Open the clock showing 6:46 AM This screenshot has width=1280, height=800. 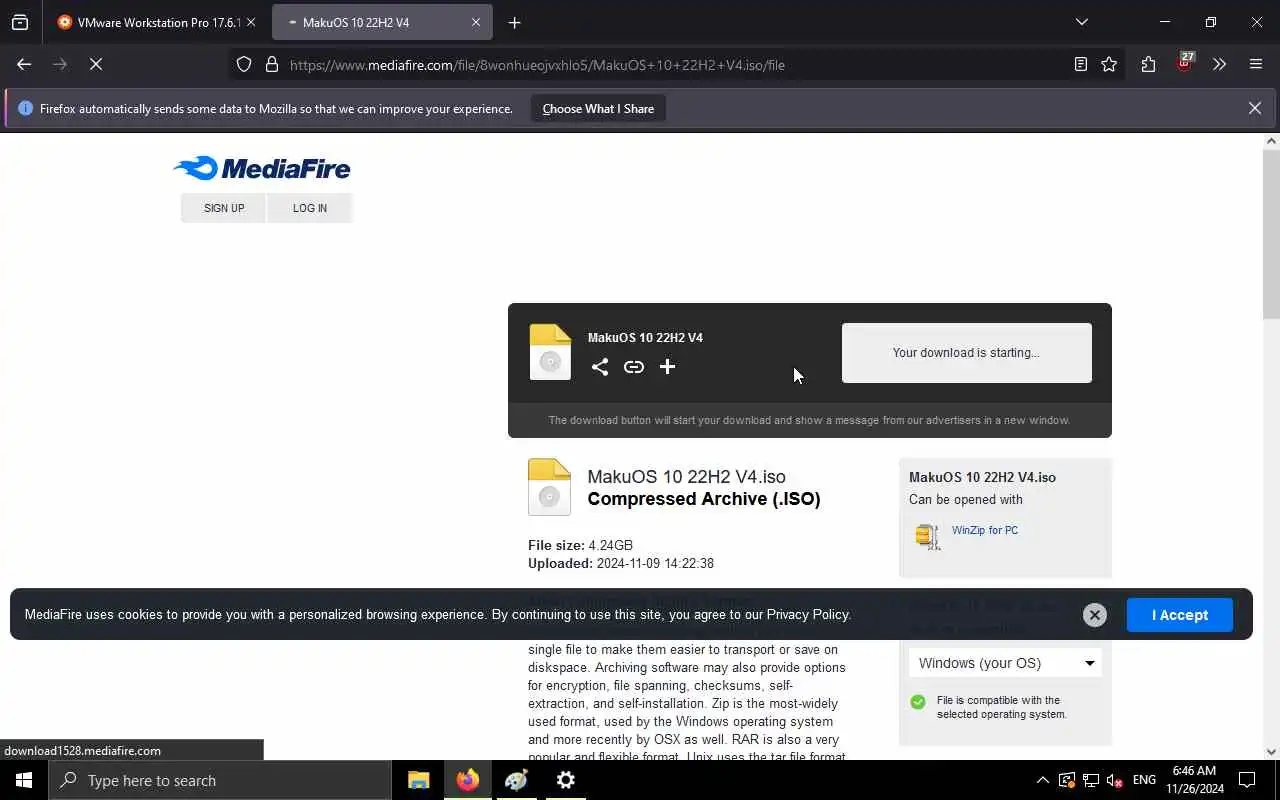click(1193, 780)
